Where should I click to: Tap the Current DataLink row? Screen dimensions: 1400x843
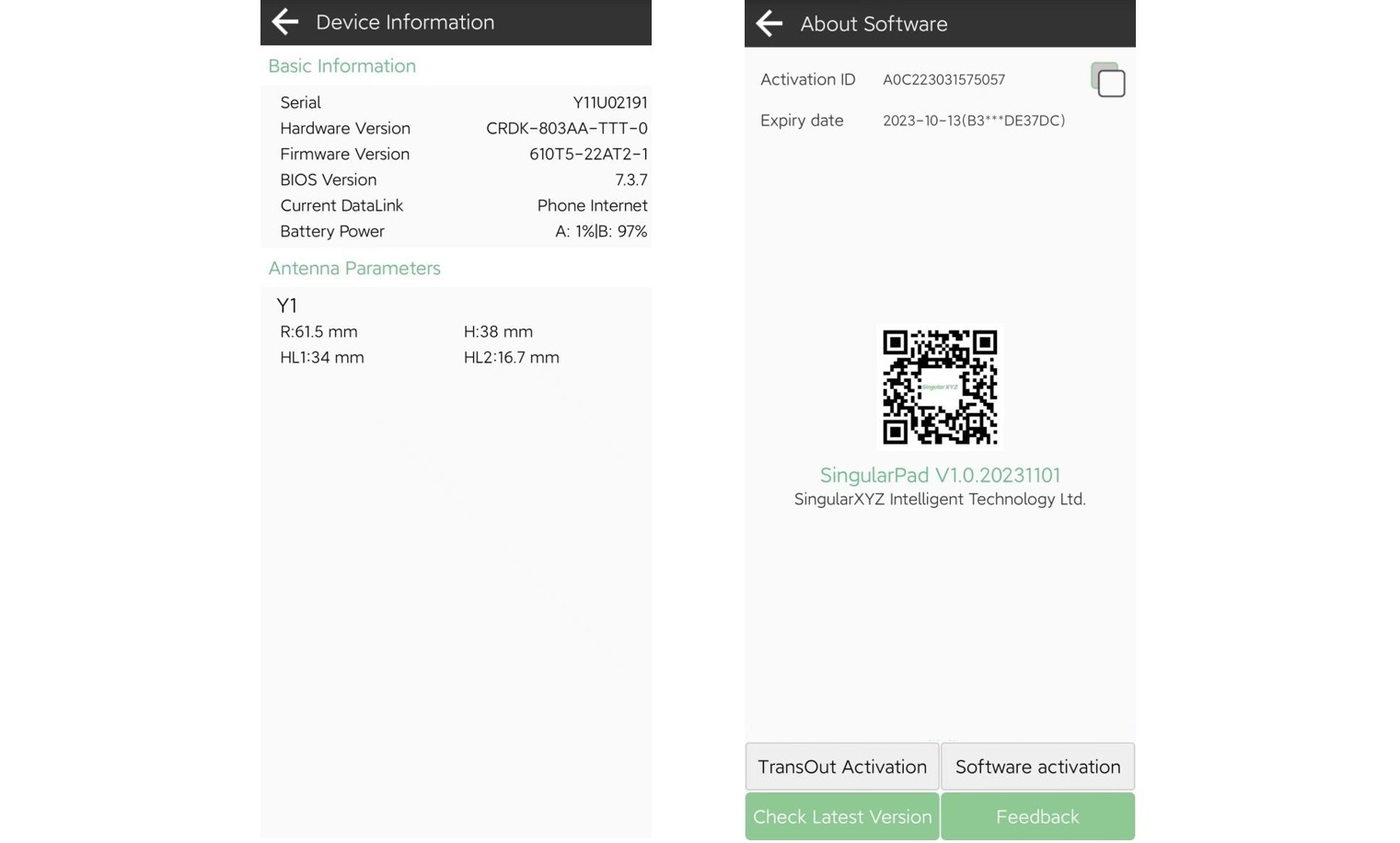click(456, 205)
